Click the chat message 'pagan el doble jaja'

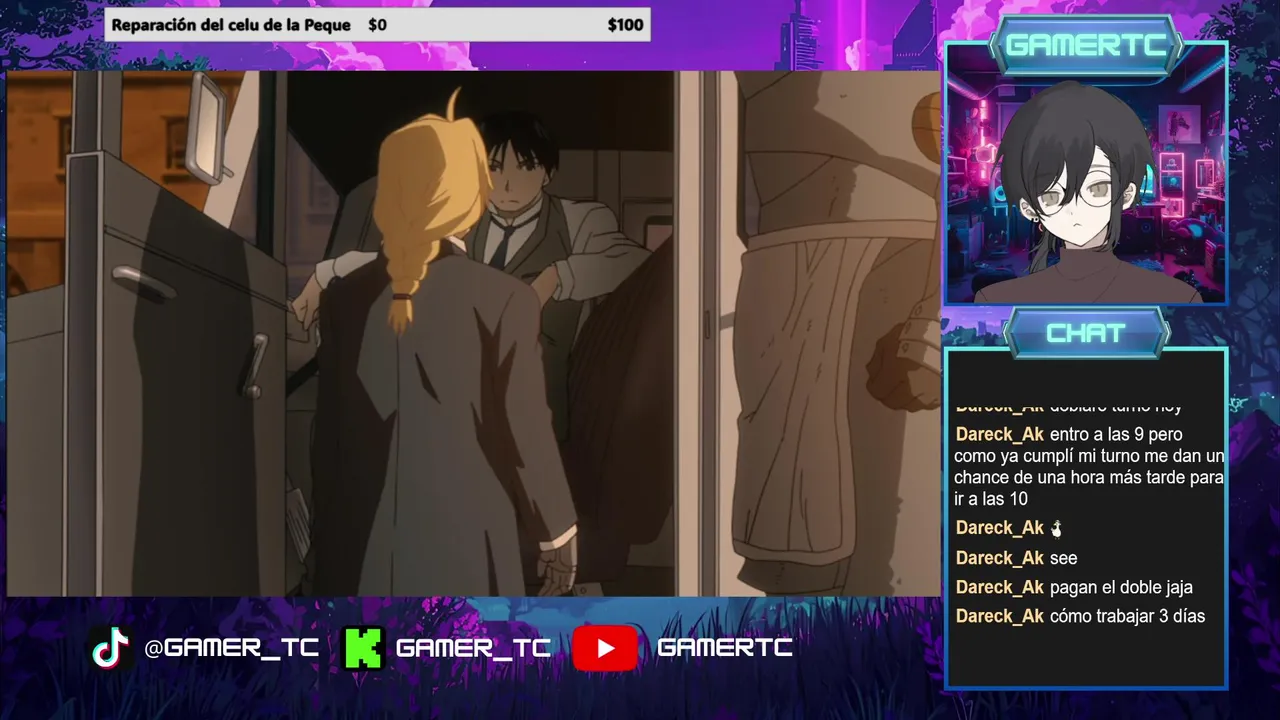pyautogui.click(x=1121, y=587)
